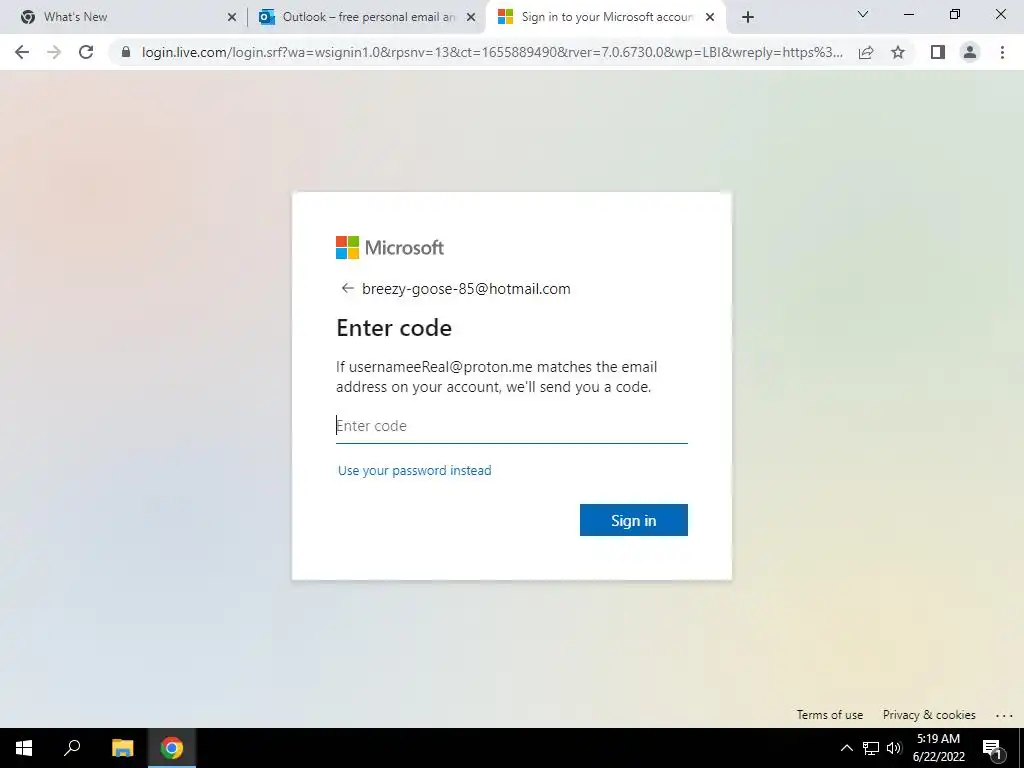Screen dimensions: 1024x768
Task: Go back from breezy-goose-85 account arrow
Action: pyautogui.click(x=347, y=288)
